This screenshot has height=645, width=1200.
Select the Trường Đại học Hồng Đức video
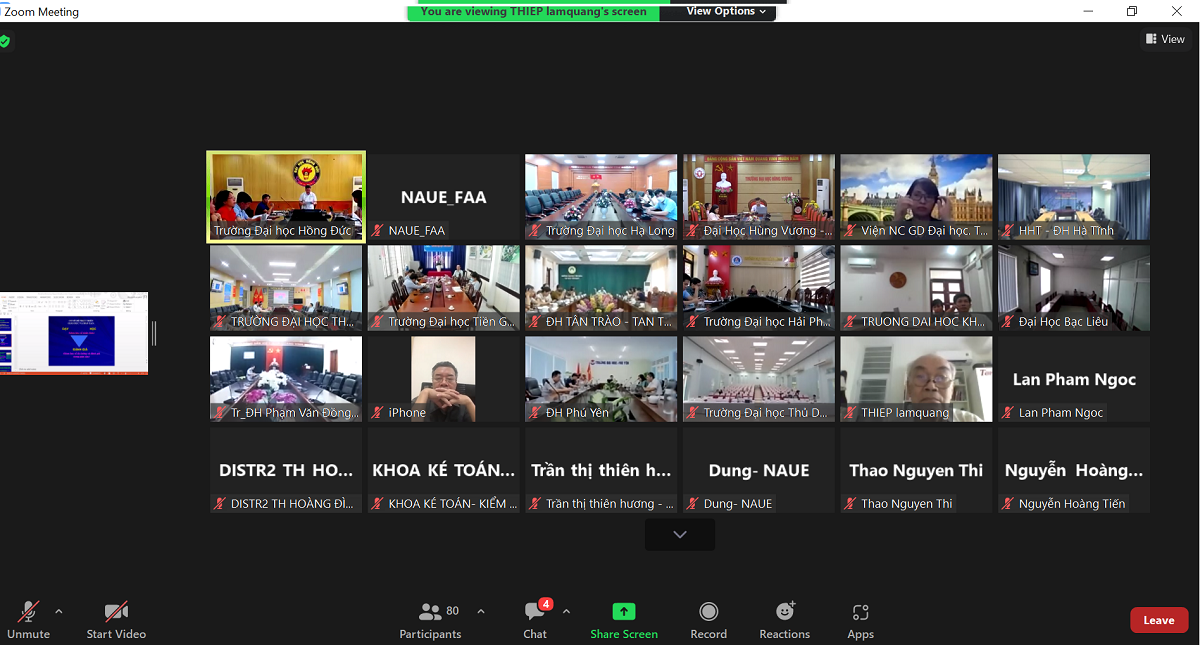coord(286,197)
